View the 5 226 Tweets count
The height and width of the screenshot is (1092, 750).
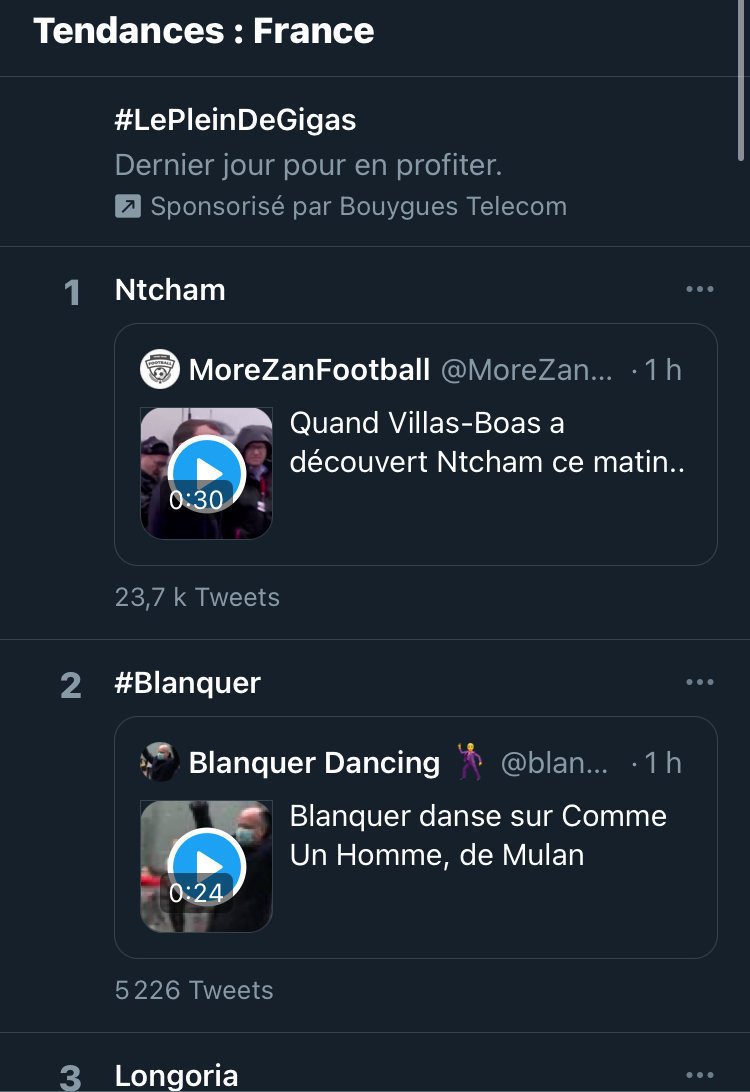(194, 990)
